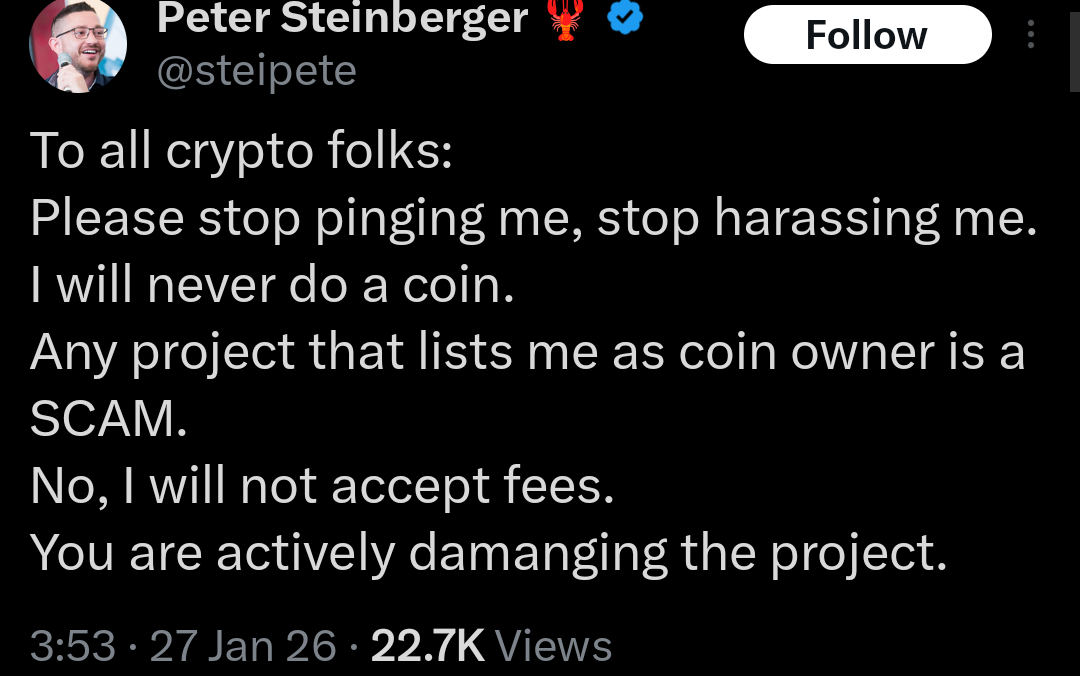The height and width of the screenshot is (676, 1080).
Task: Click the 3:53 post timestamp
Action: coord(73,645)
